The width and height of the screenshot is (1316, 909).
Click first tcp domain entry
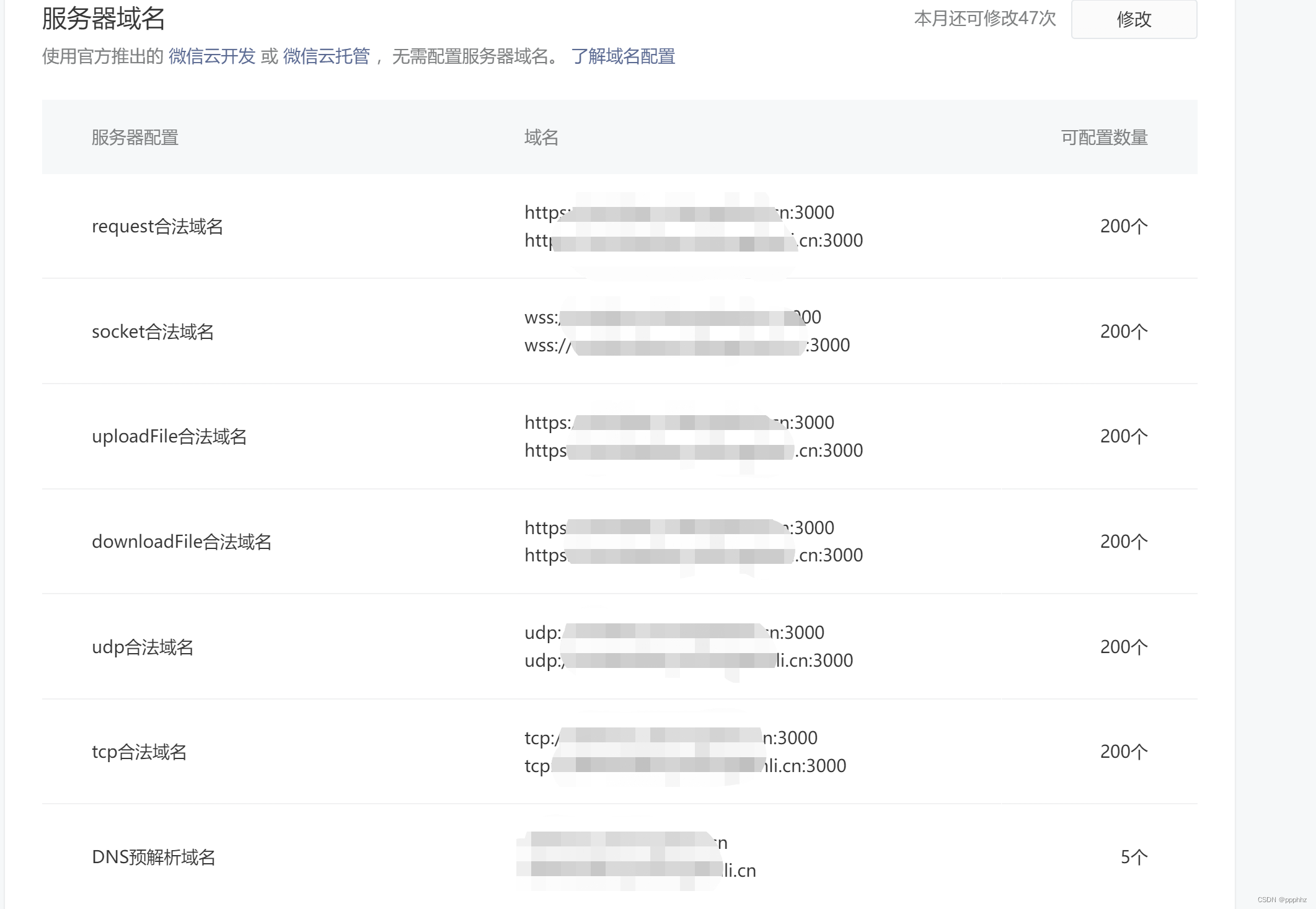[x=671, y=738]
